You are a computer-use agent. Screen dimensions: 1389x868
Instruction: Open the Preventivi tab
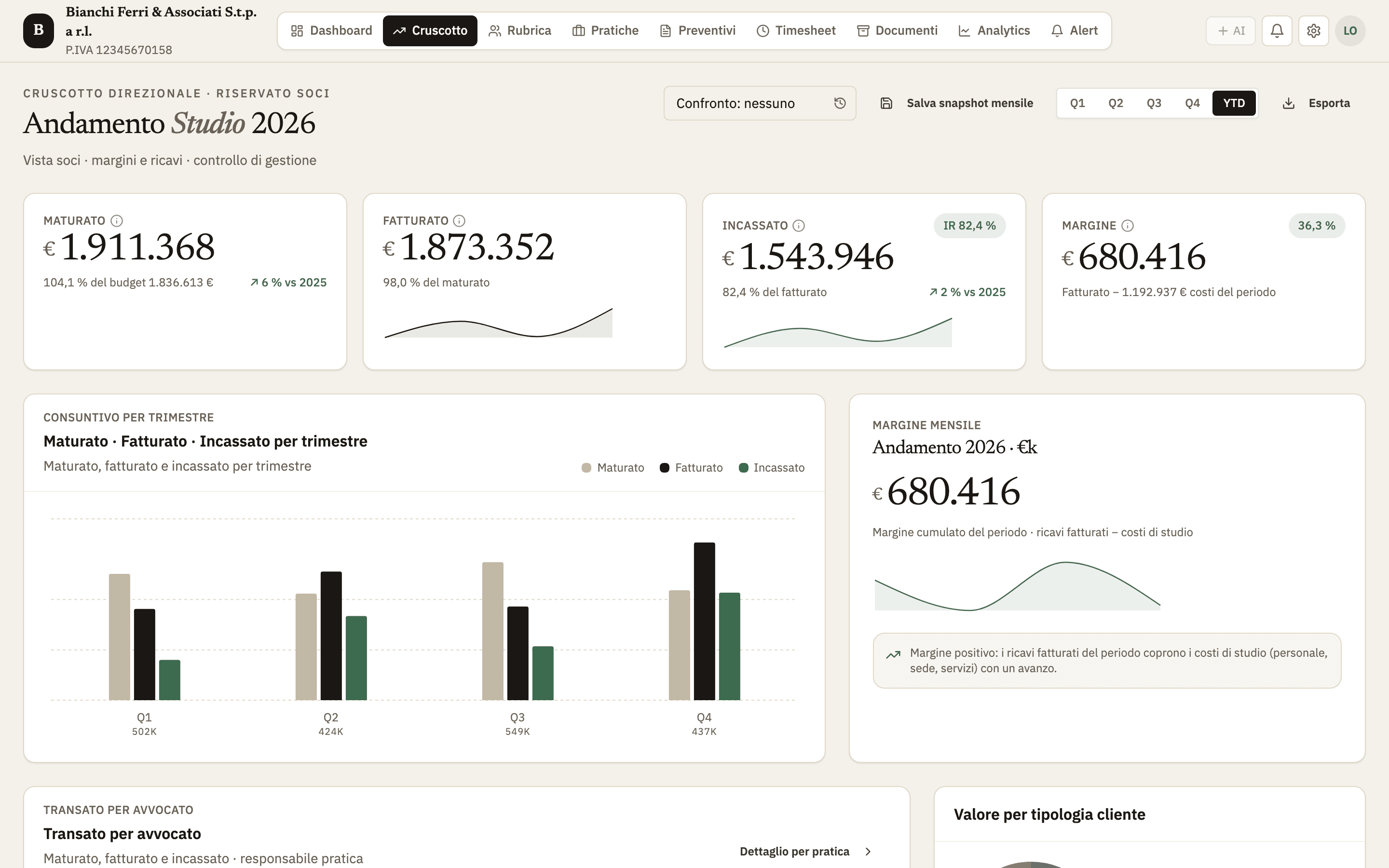697,30
